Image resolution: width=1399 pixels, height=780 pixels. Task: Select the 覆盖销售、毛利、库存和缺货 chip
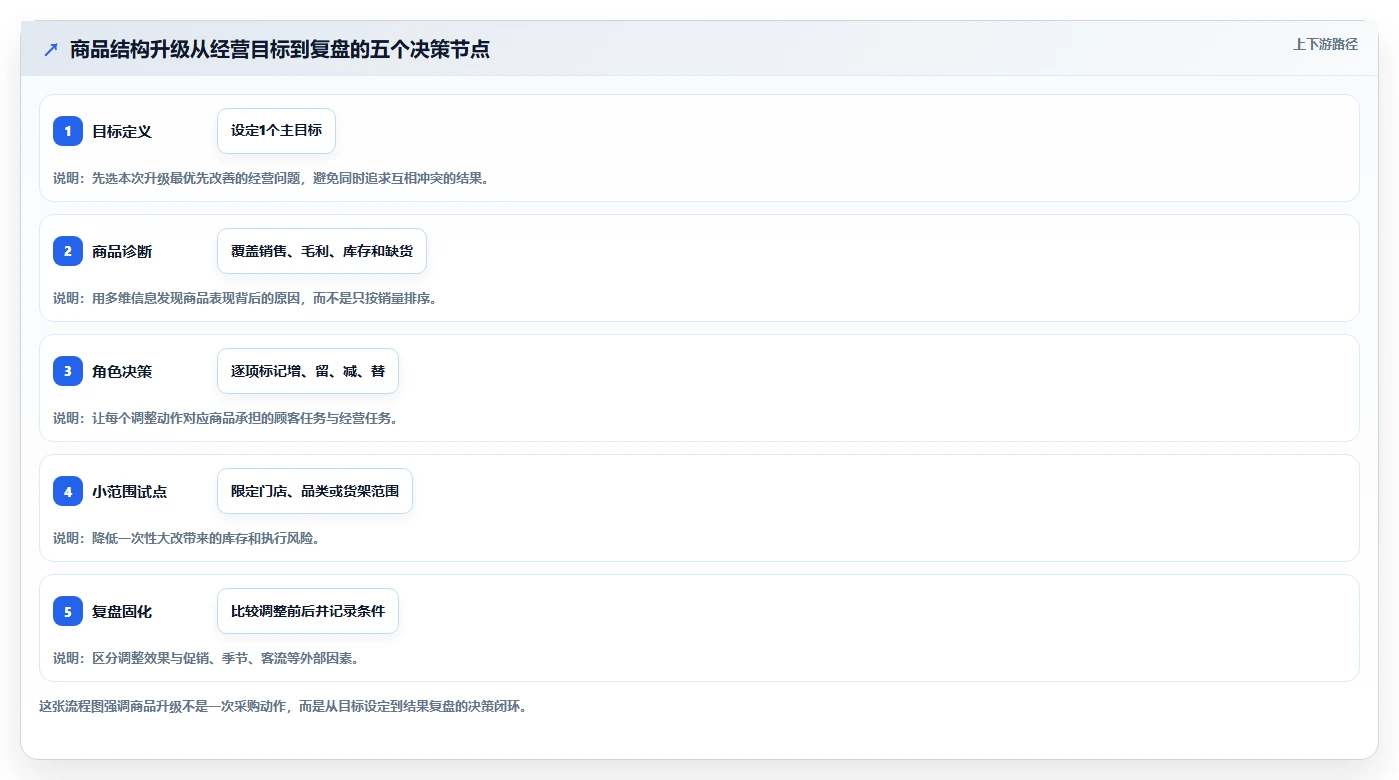tap(322, 251)
